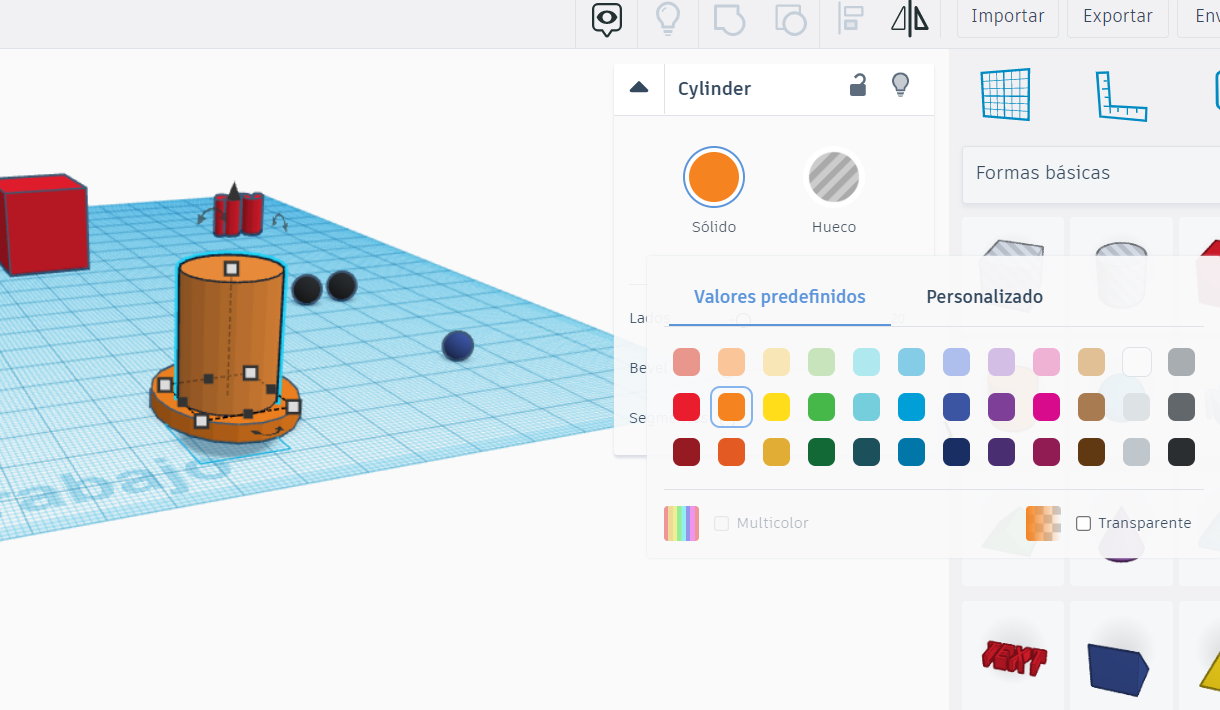Click the lightbulb icon in the top toolbar
Image resolution: width=1220 pixels, height=710 pixels.
point(667,19)
